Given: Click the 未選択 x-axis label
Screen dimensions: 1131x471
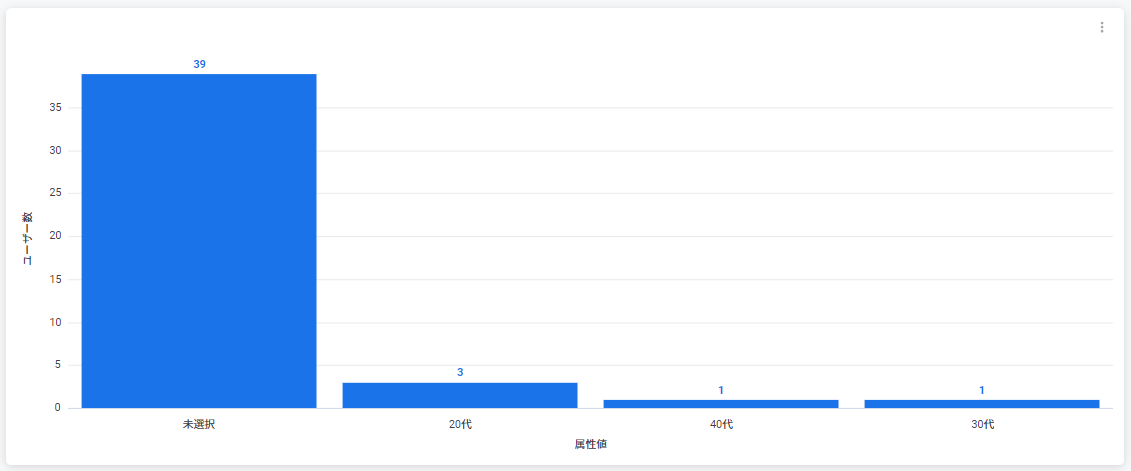Looking at the screenshot, I should pyautogui.click(x=199, y=424).
